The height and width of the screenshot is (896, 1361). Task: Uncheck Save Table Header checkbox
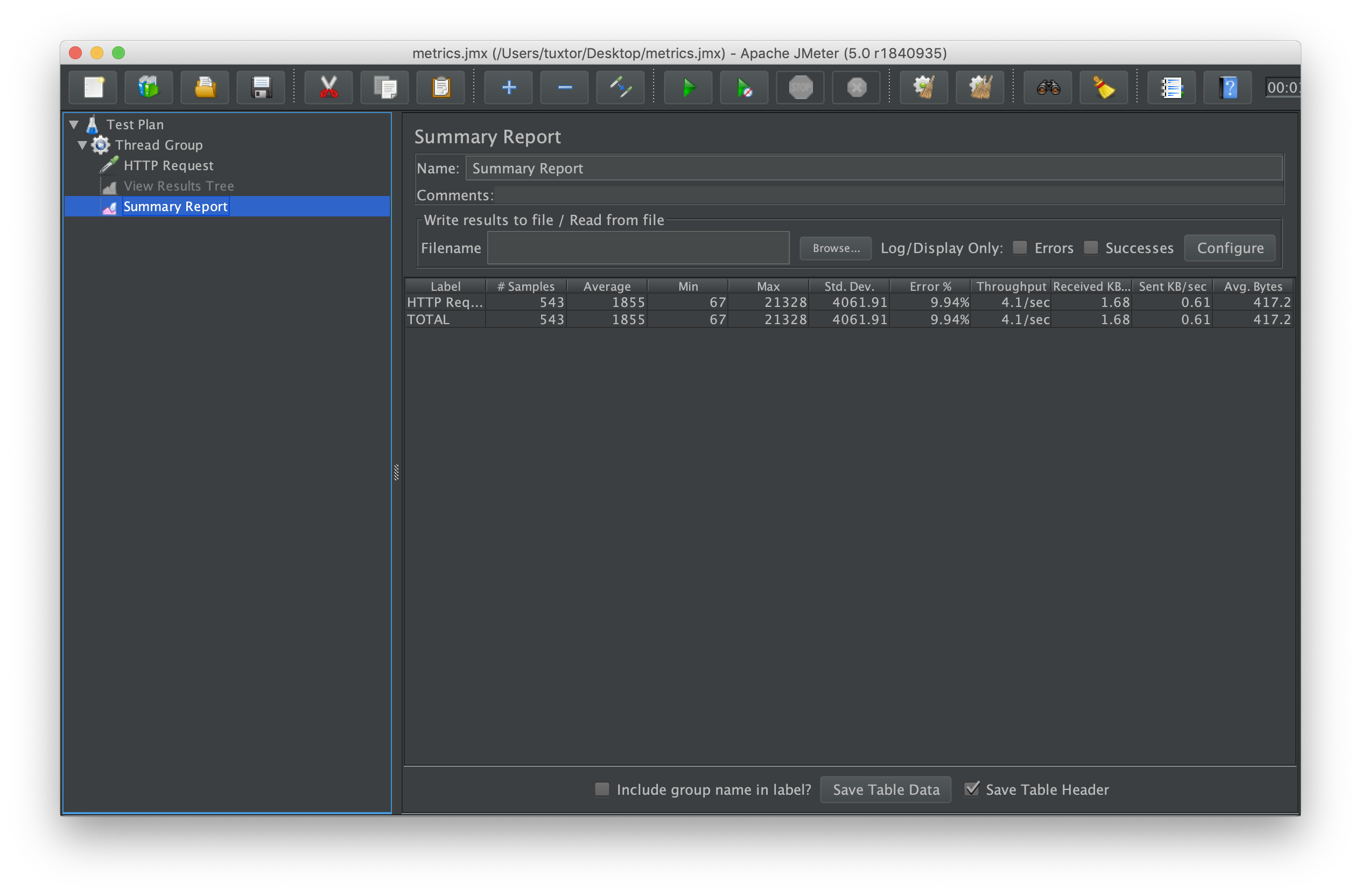(972, 789)
